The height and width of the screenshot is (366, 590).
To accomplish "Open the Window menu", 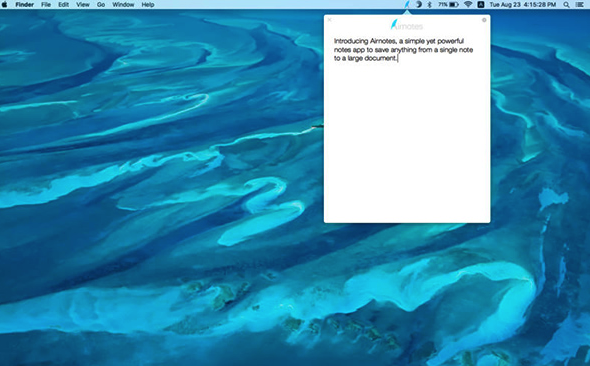I will click(x=123, y=5).
